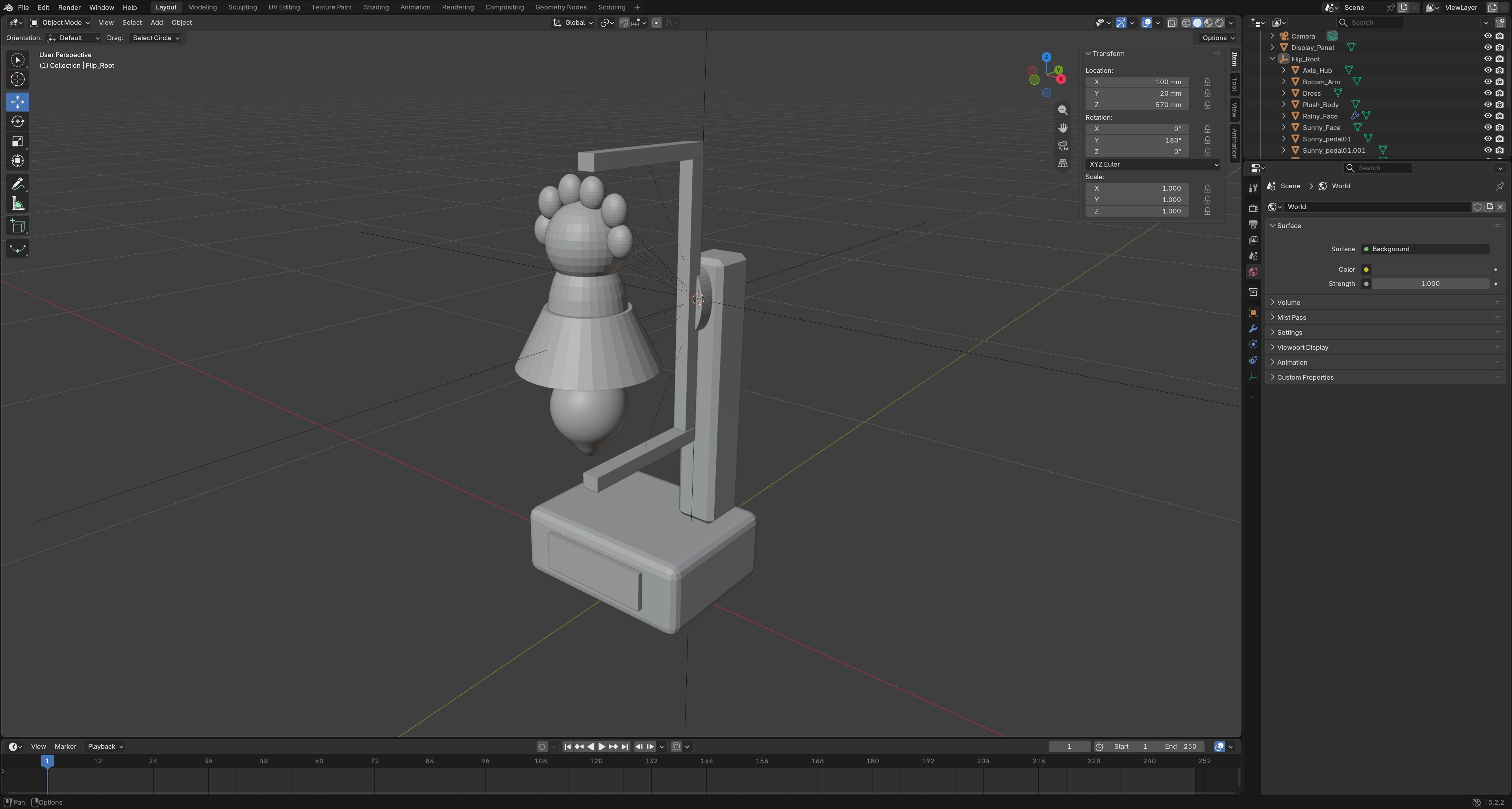Open the Object properties orange square tab
Screen dimensions: 1512x809
[x=1253, y=313]
